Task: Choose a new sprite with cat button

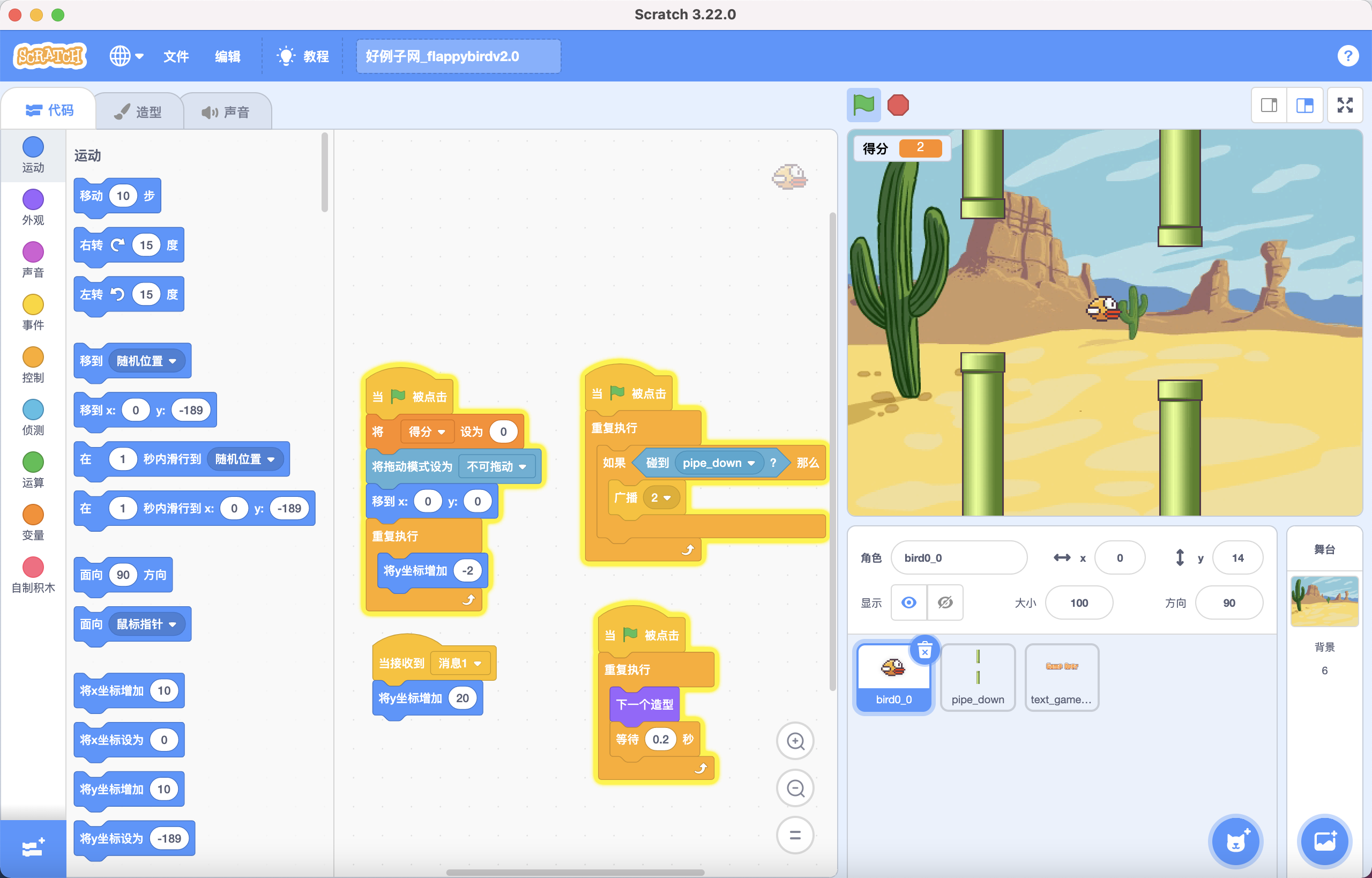Action: tap(1235, 842)
